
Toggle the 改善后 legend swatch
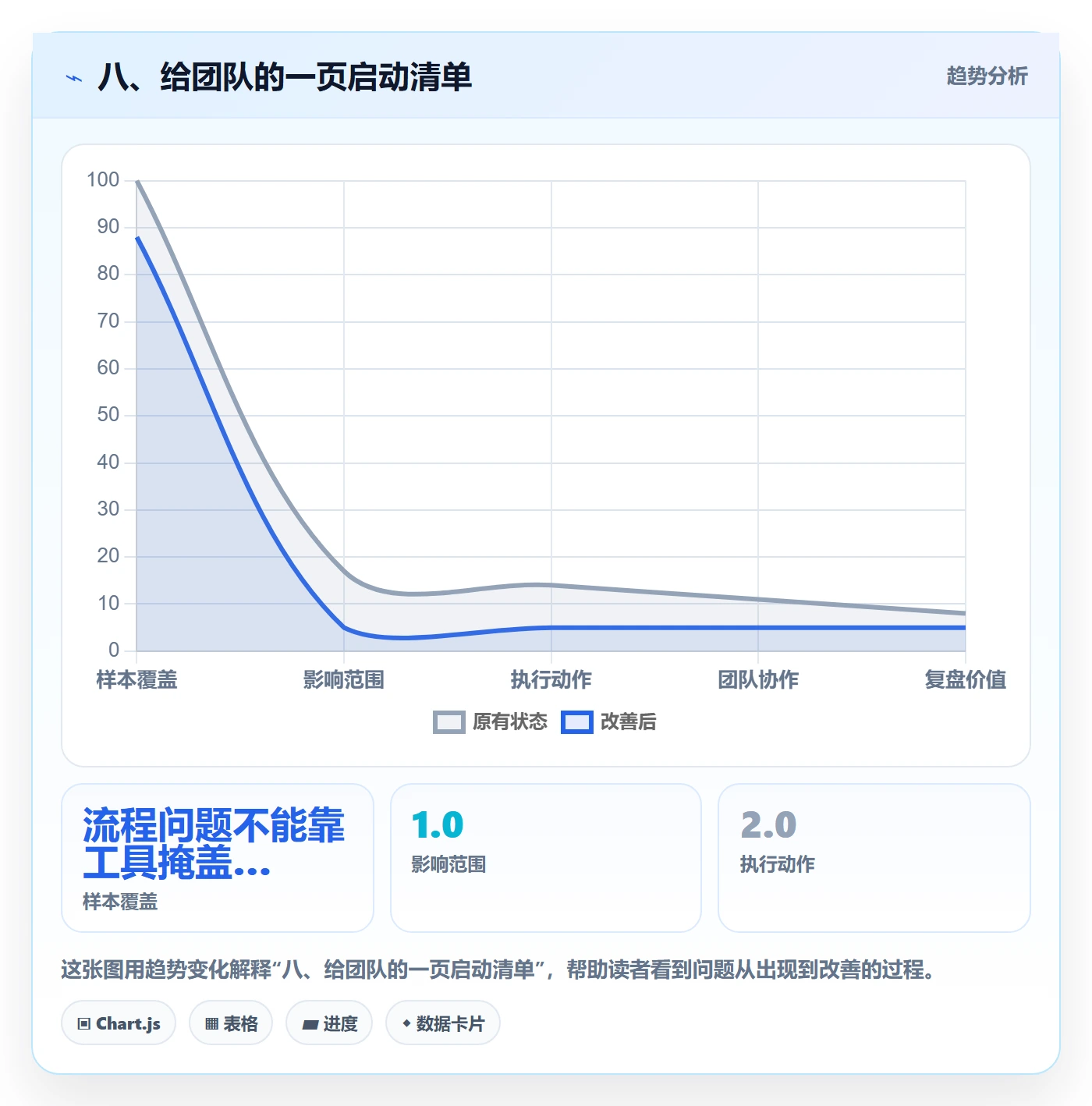tap(576, 722)
